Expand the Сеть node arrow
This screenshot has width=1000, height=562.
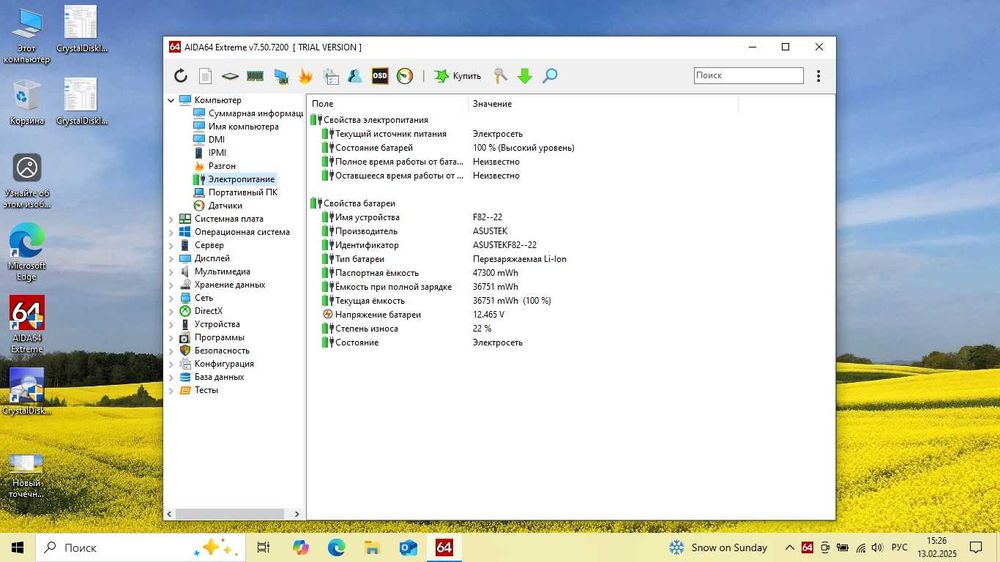[171, 298]
